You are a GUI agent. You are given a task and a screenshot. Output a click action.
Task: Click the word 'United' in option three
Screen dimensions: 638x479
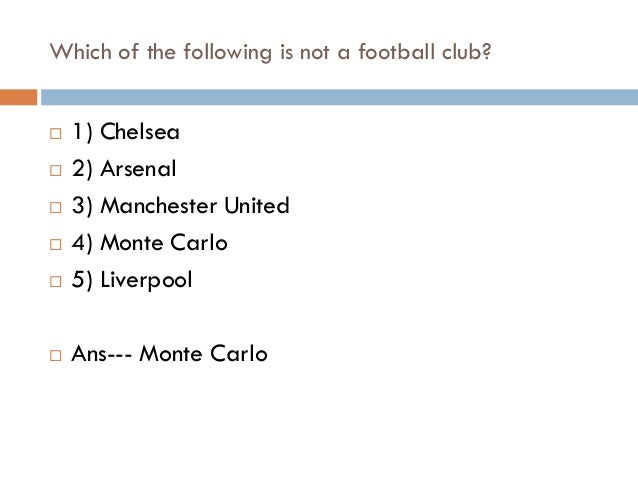pos(257,205)
